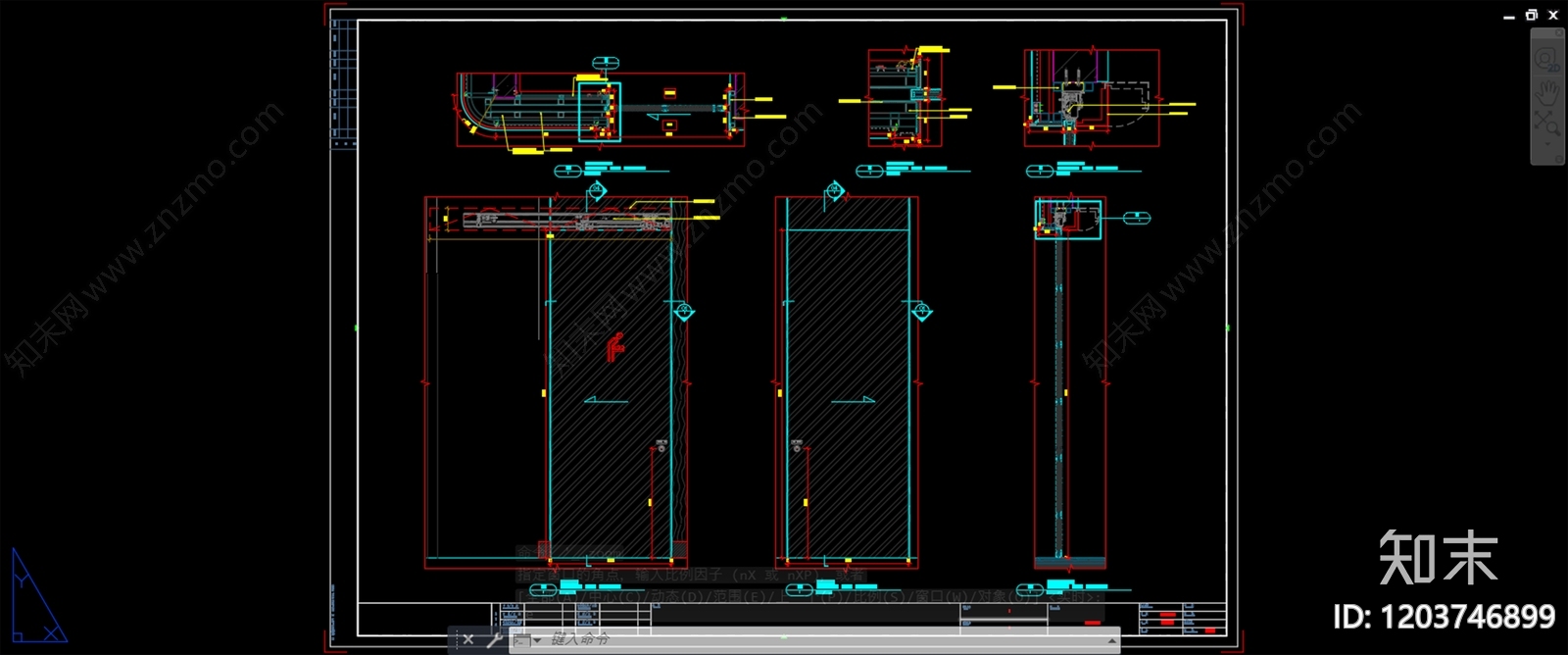
Task: Select the red fire hydrant symbol on door
Action: tap(613, 346)
